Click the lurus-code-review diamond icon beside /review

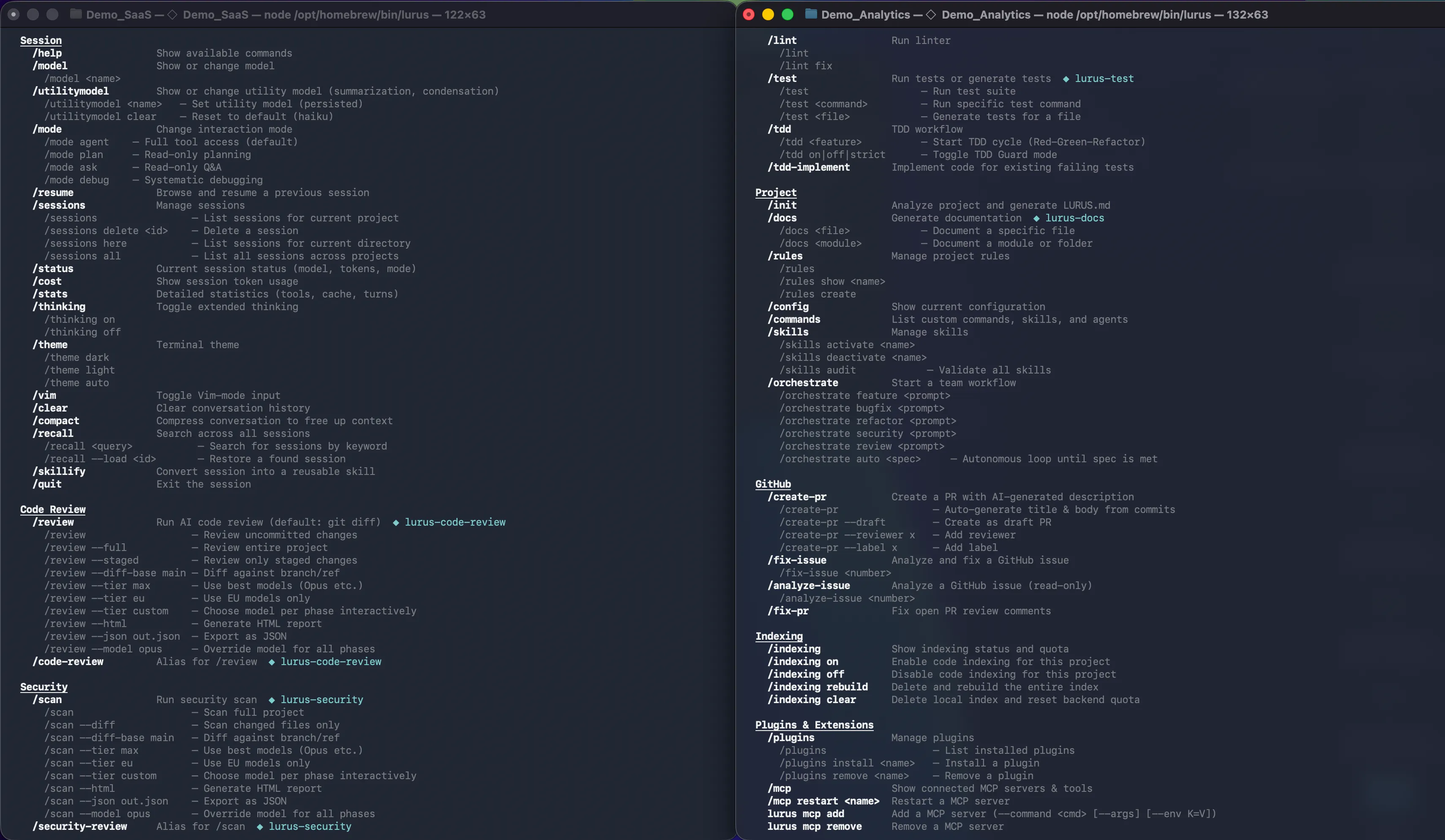[x=395, y=522]
